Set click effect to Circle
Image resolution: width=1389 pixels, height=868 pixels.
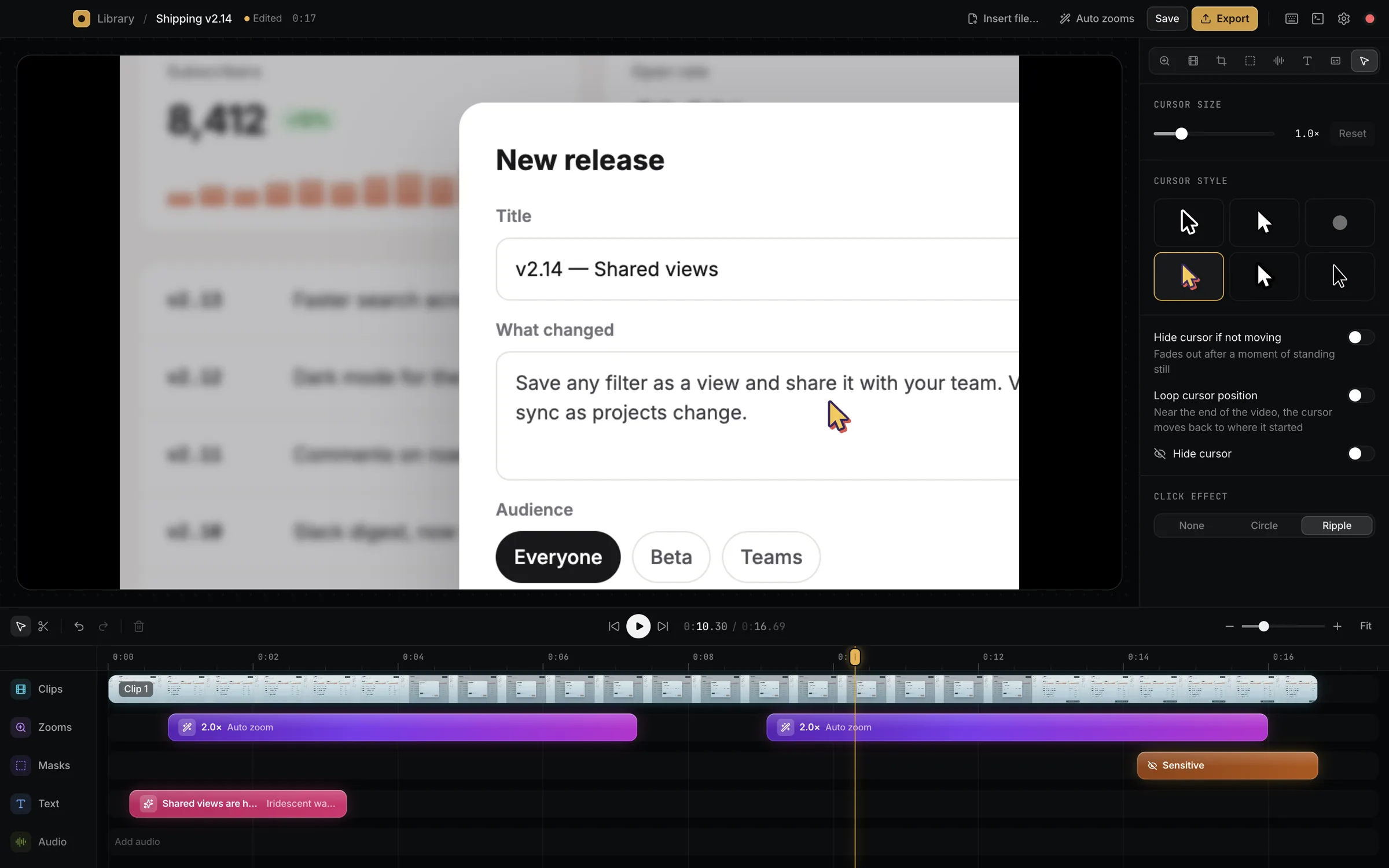1264,525
